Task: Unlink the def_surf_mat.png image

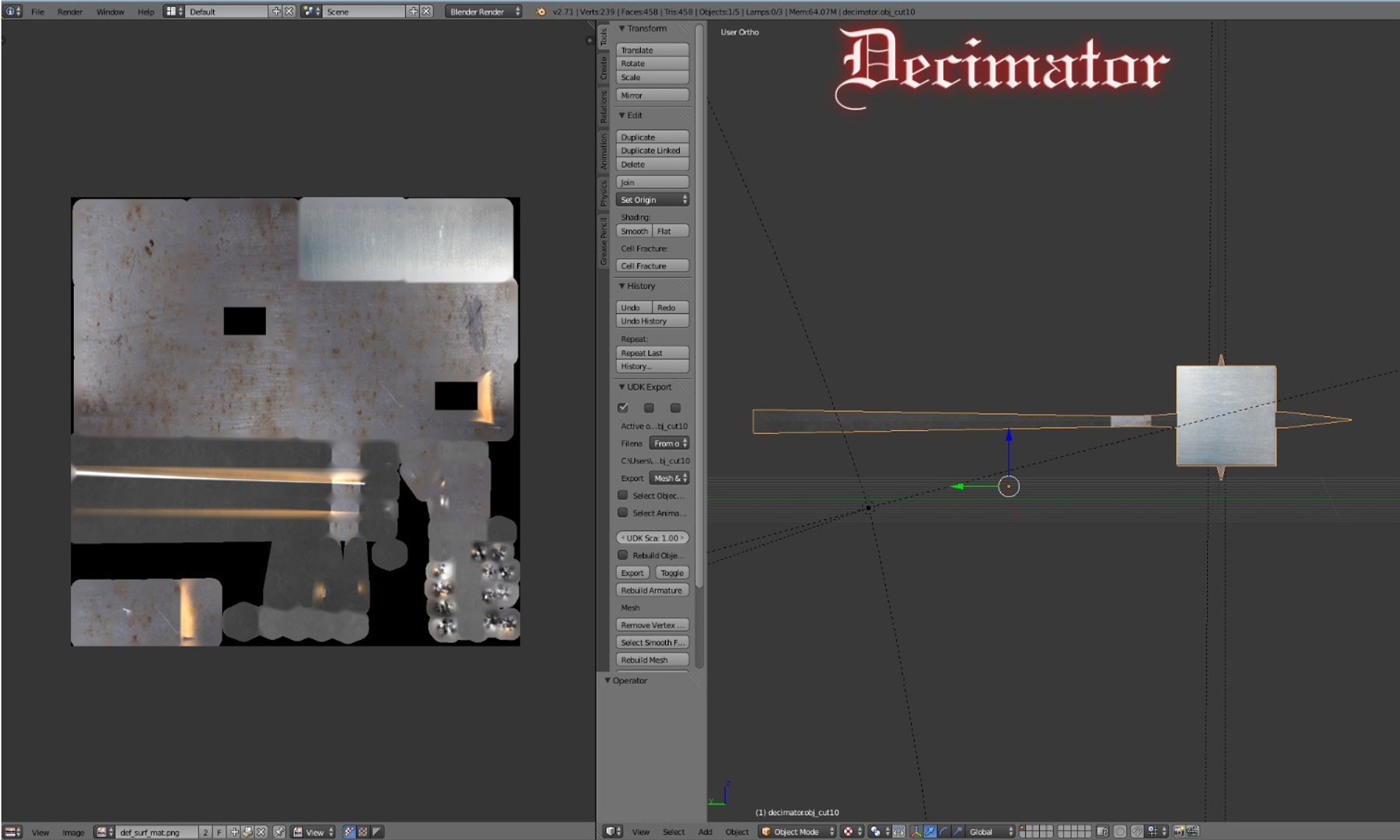Action: (x=261, y=831)
